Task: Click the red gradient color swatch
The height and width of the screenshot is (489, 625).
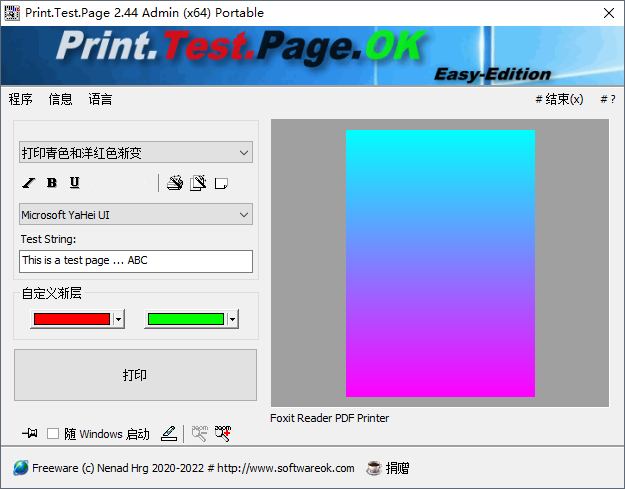Action: pos(72,319)
